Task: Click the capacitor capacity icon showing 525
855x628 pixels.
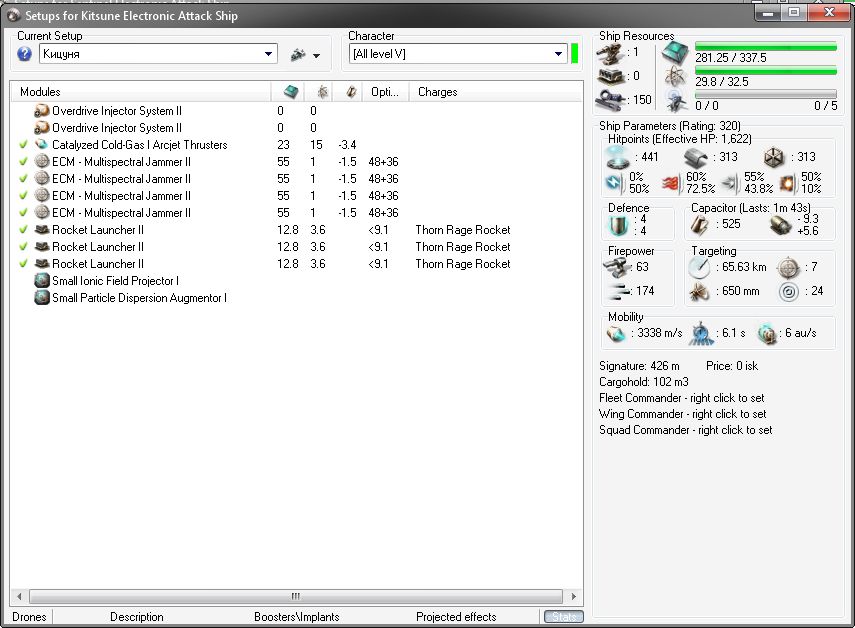Action: [700, 224]
